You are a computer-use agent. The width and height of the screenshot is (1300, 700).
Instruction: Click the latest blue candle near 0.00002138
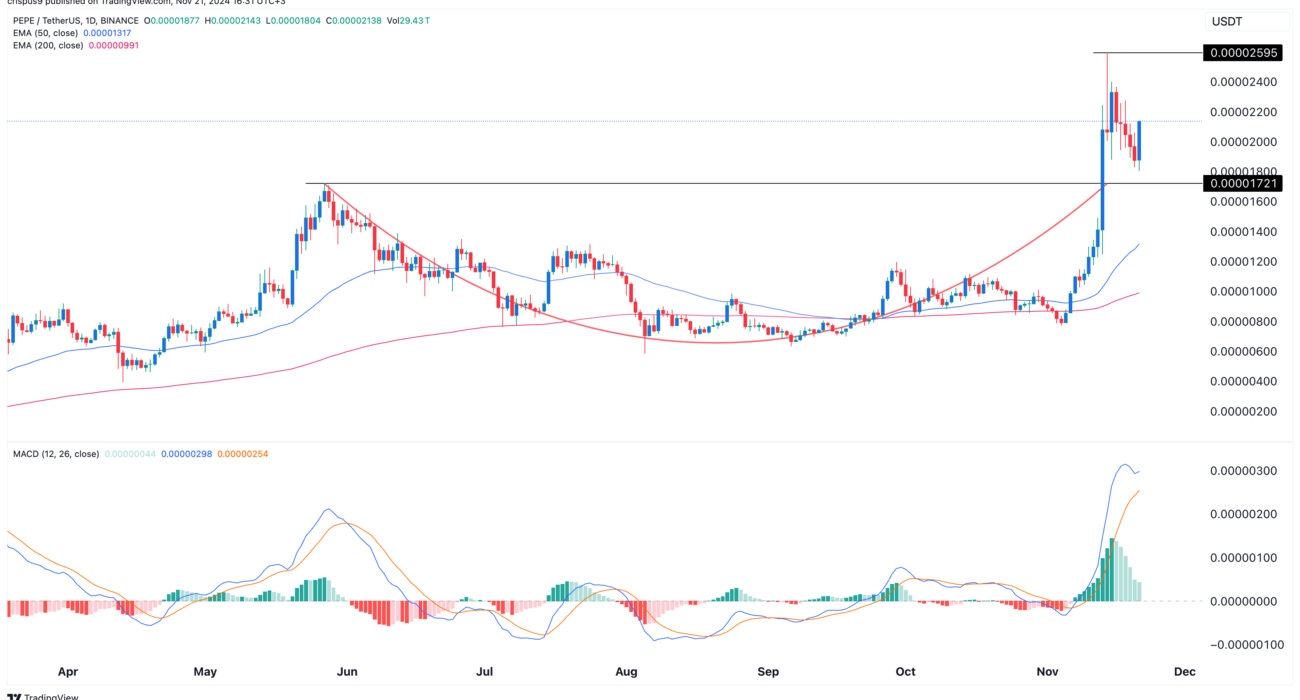1140,140
